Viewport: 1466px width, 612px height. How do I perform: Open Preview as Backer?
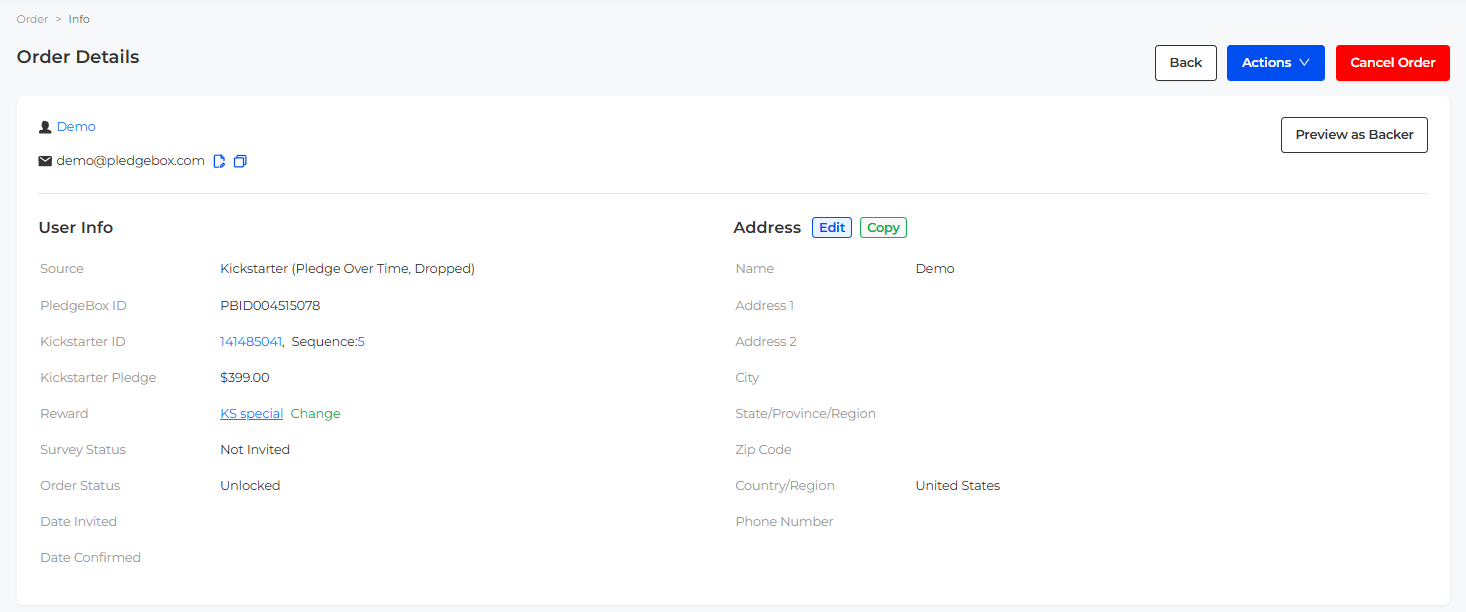[x=1354, y=135]
